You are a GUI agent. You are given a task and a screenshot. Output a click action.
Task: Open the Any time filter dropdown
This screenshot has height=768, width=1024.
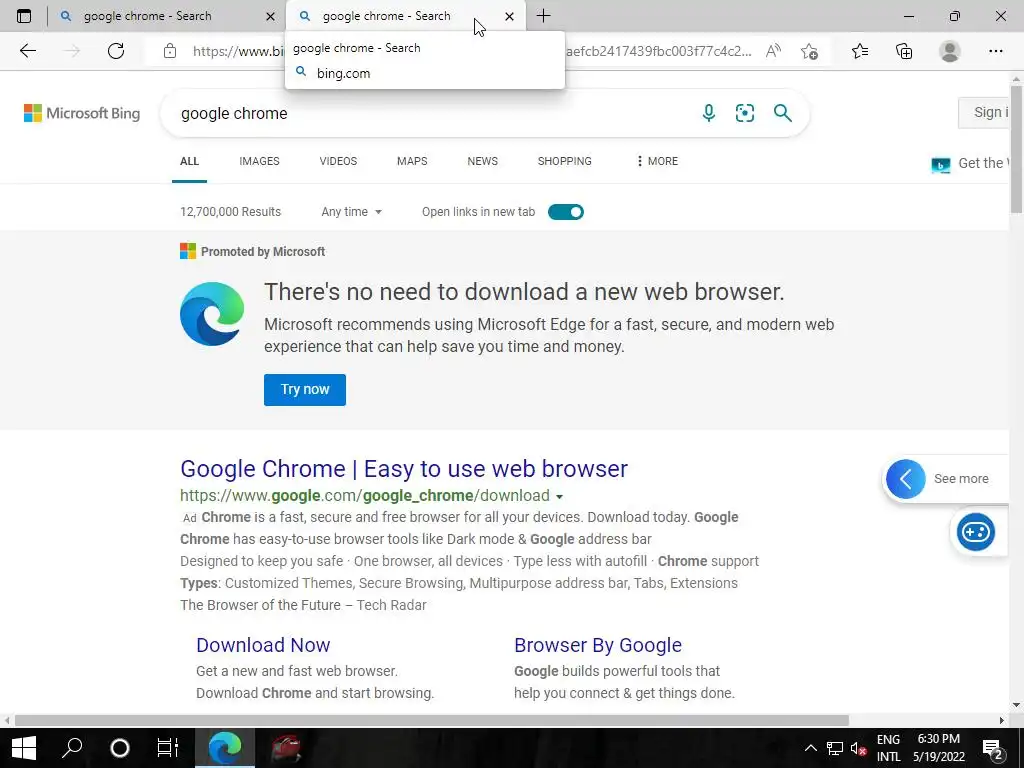point(351,212)
